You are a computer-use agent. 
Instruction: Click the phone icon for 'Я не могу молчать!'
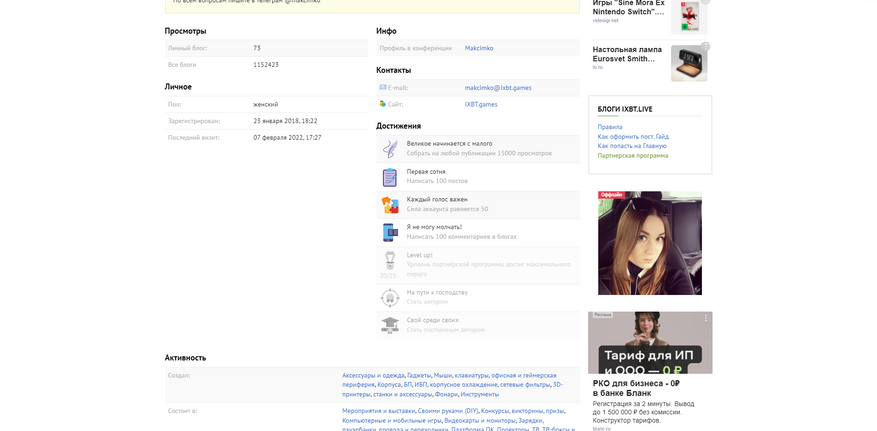(x=390, y=233)
